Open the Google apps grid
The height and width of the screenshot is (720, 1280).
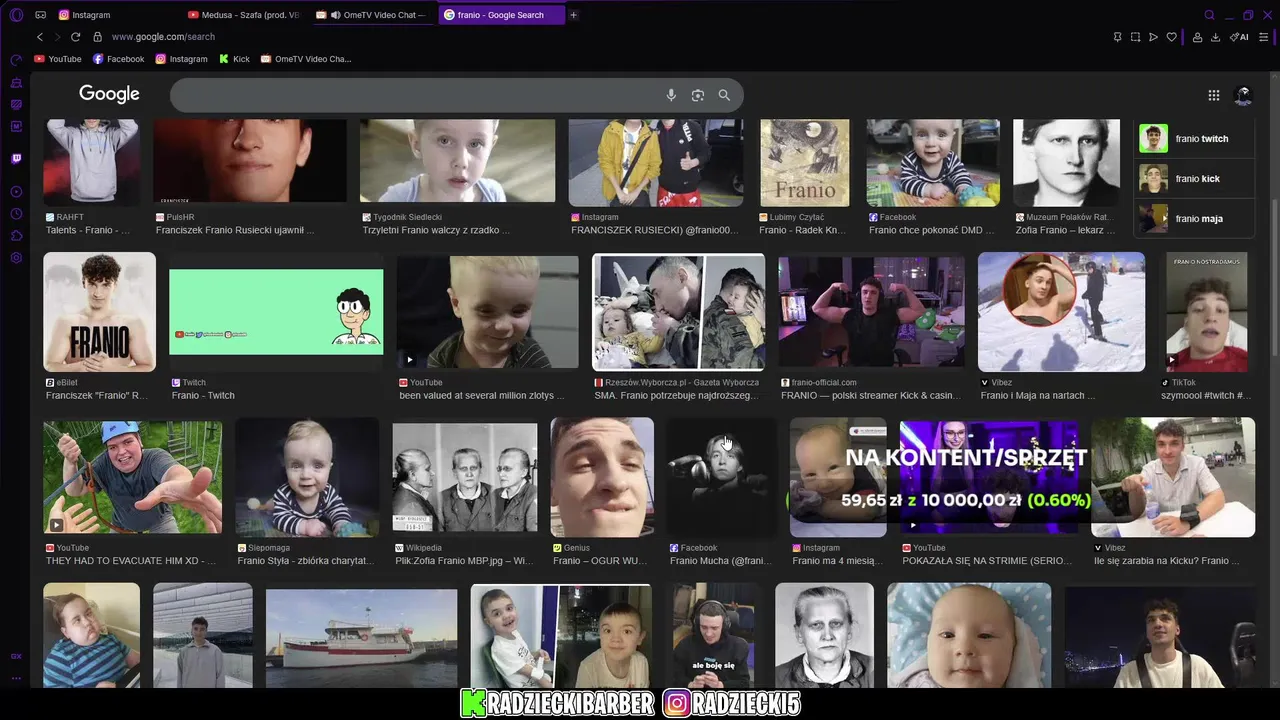[1213, 95]
